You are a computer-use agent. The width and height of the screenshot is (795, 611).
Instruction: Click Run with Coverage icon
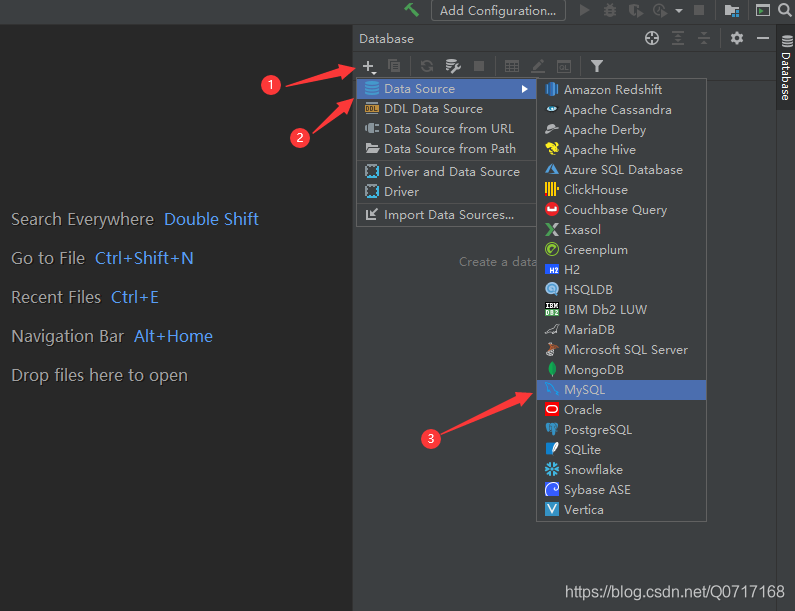[x=636, y=10]
